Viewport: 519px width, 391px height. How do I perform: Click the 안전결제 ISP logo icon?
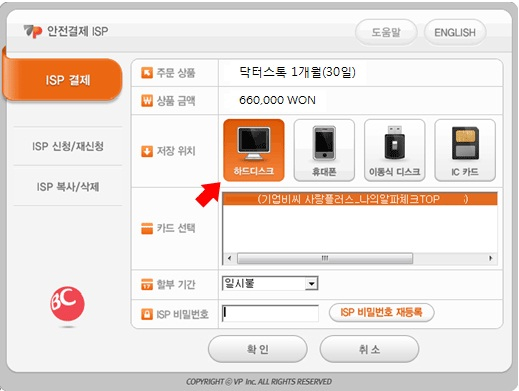(33, 31)
